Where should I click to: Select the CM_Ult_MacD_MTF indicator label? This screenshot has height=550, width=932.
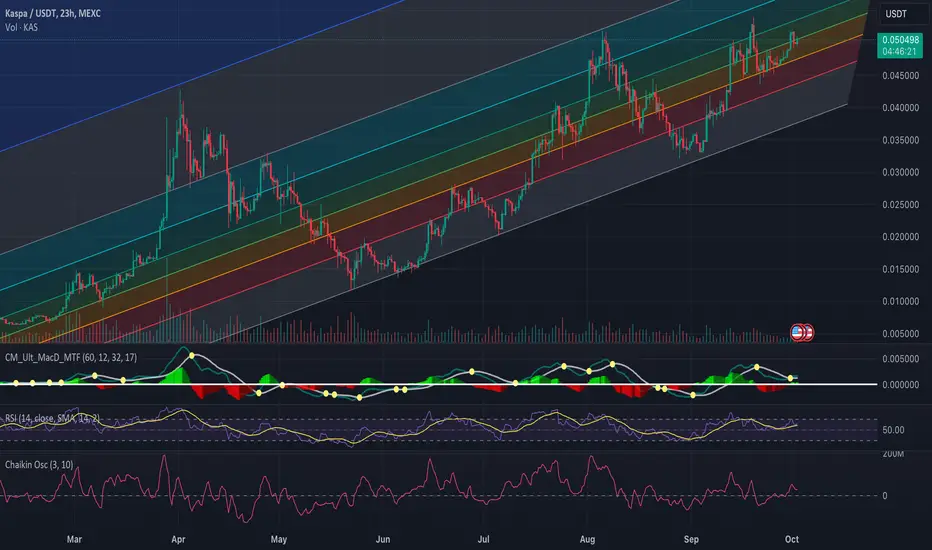tap(71, 357)
